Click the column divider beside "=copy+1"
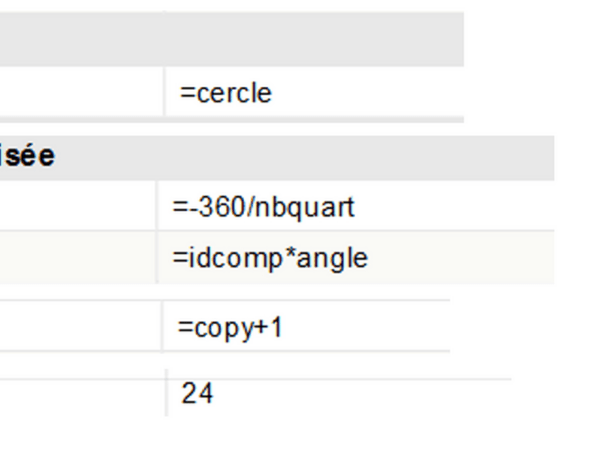 162,327
